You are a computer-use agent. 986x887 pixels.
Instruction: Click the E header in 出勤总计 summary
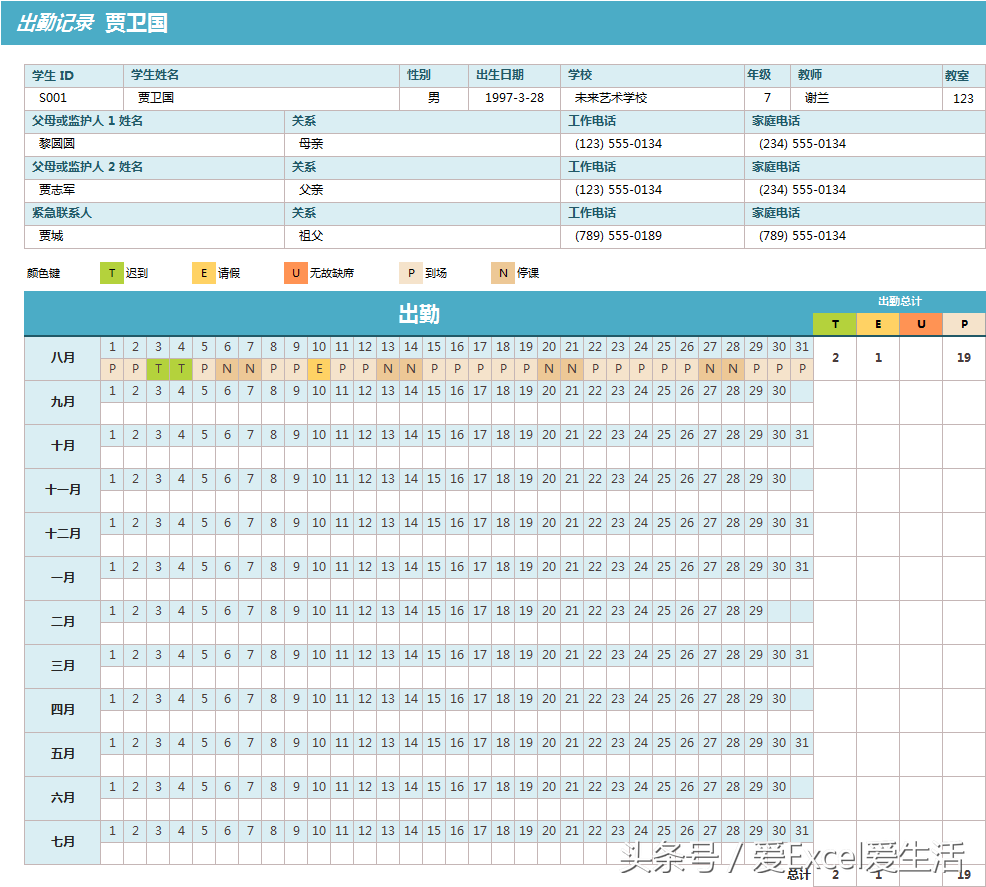pos(878,325)
